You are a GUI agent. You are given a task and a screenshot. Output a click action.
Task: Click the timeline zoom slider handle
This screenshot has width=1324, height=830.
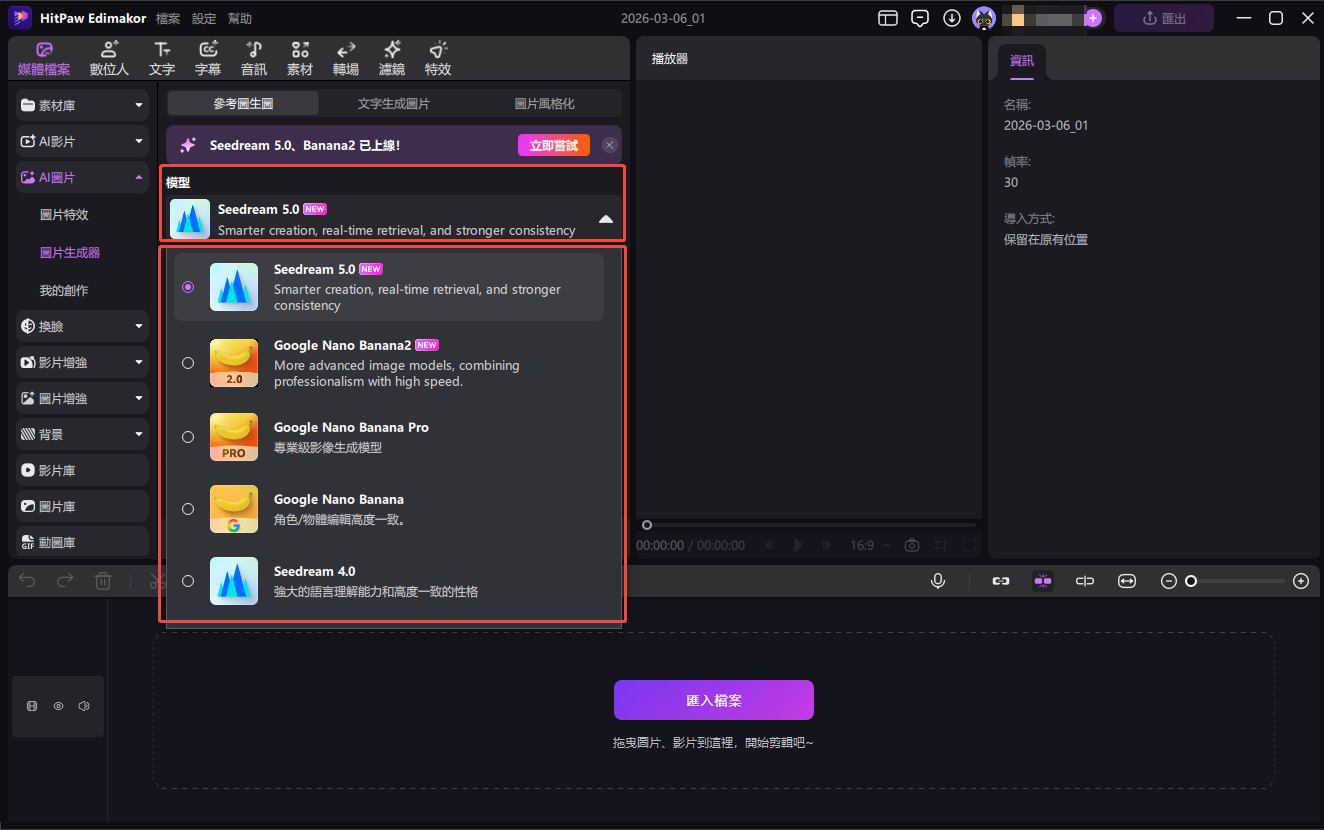1191,581
